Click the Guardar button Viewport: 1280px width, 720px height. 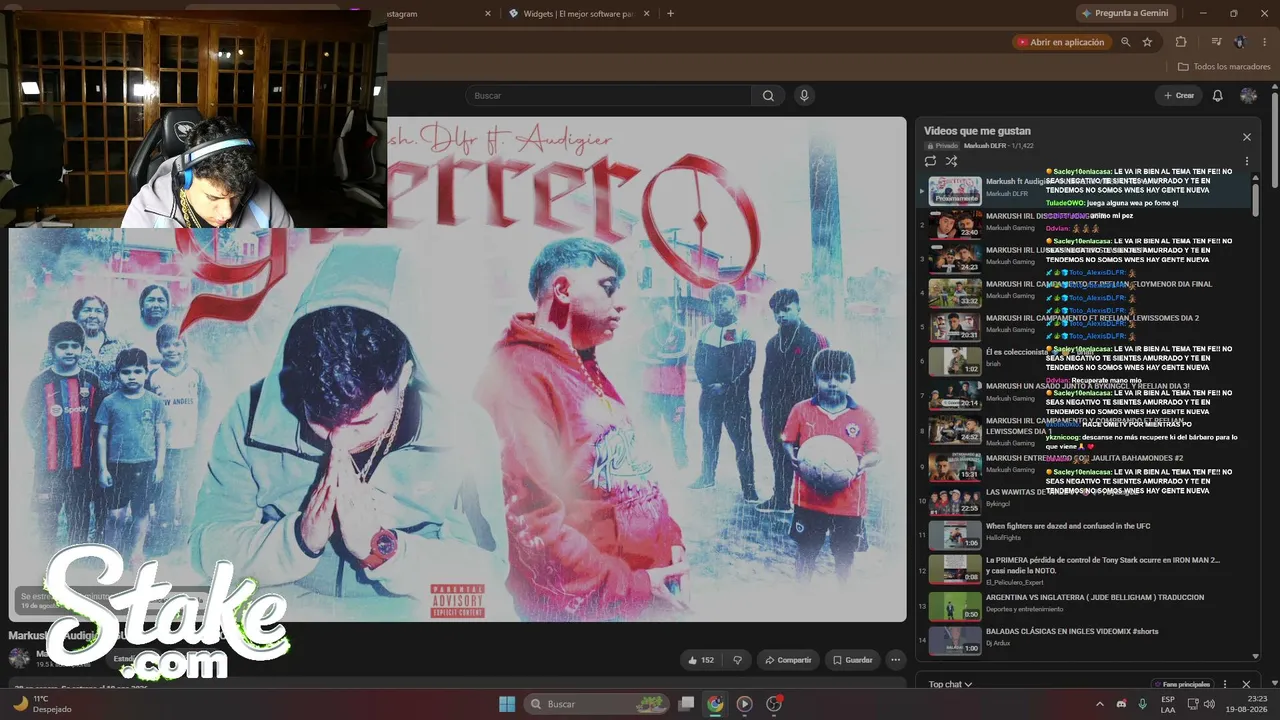pos(853,660)
